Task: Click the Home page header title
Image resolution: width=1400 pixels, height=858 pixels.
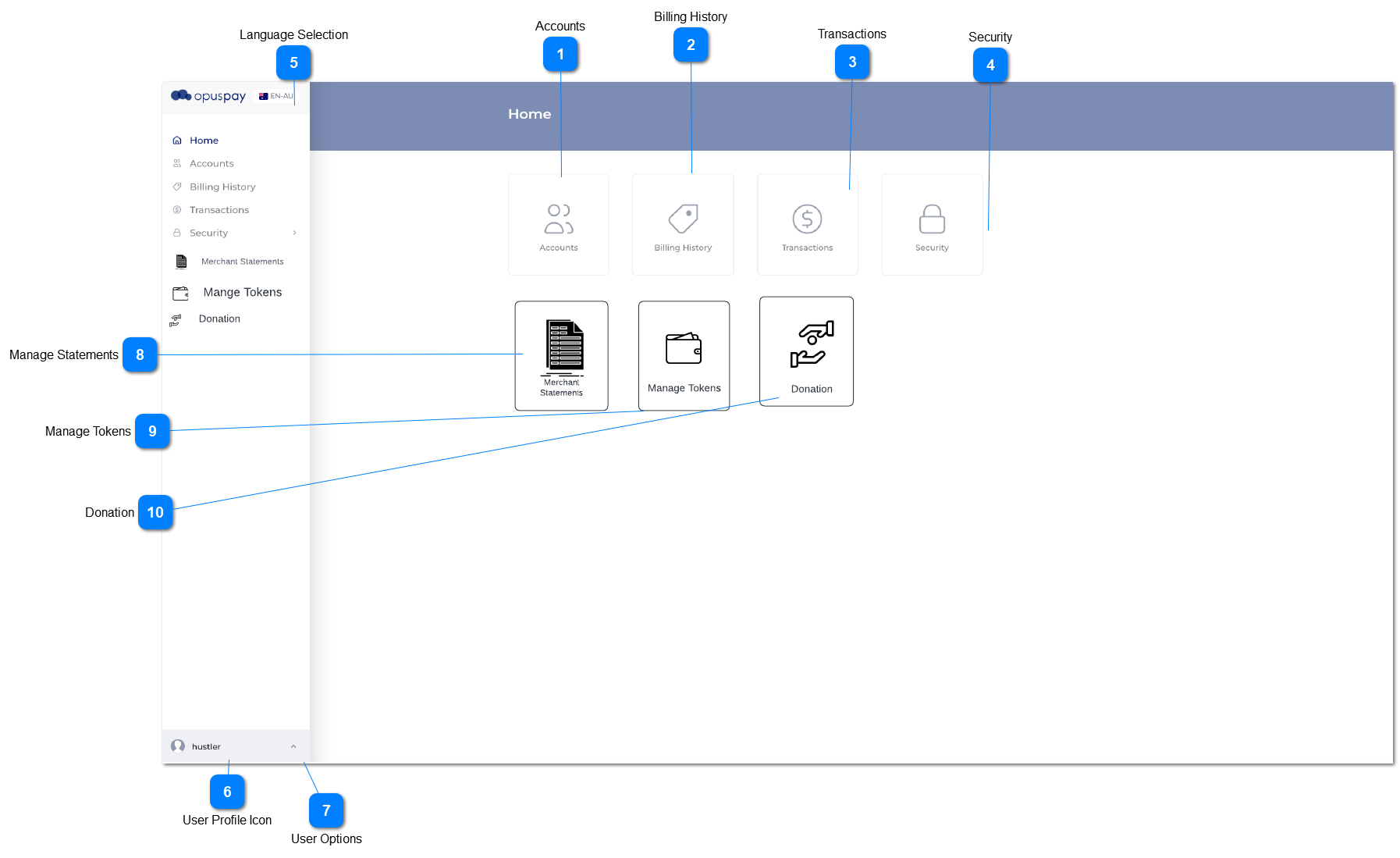Action: (529, 114)
